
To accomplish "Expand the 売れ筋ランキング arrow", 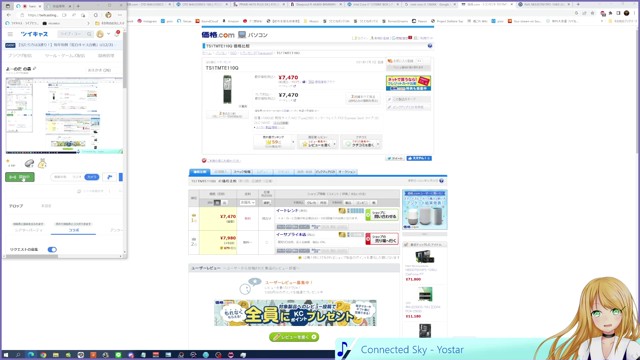I will pos(293,142).
